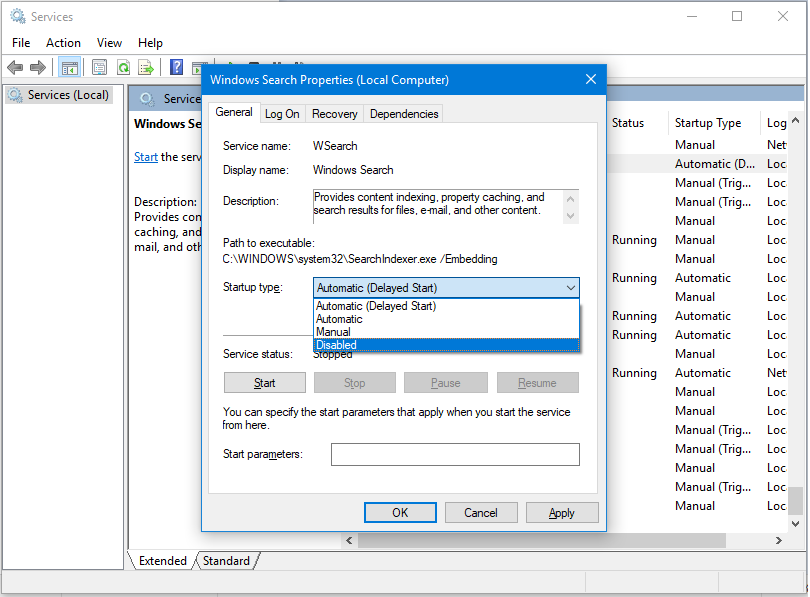The height and width of the screenshot is (597, 810).
Task: Click the Start service button
Action: pos(264,383)
